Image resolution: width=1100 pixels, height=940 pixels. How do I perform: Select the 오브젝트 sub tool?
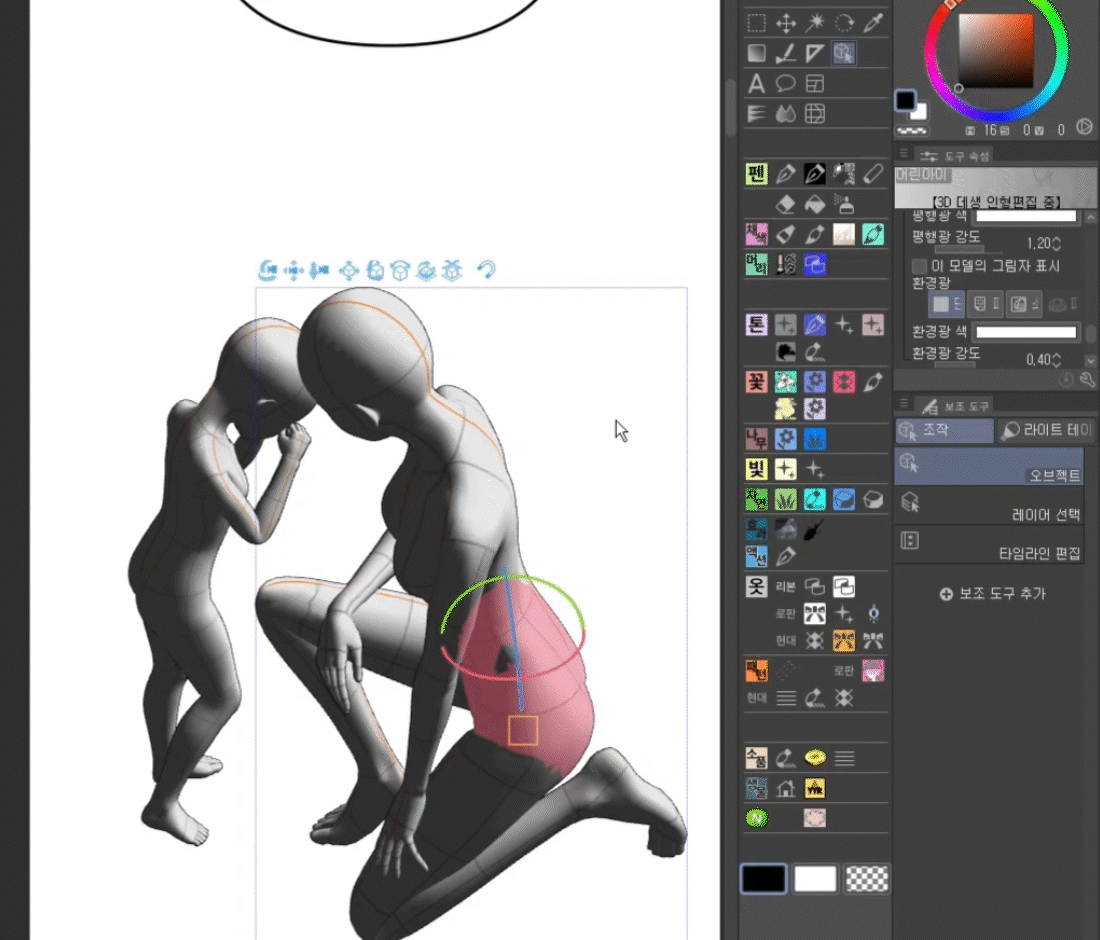[x=989, y=466]
